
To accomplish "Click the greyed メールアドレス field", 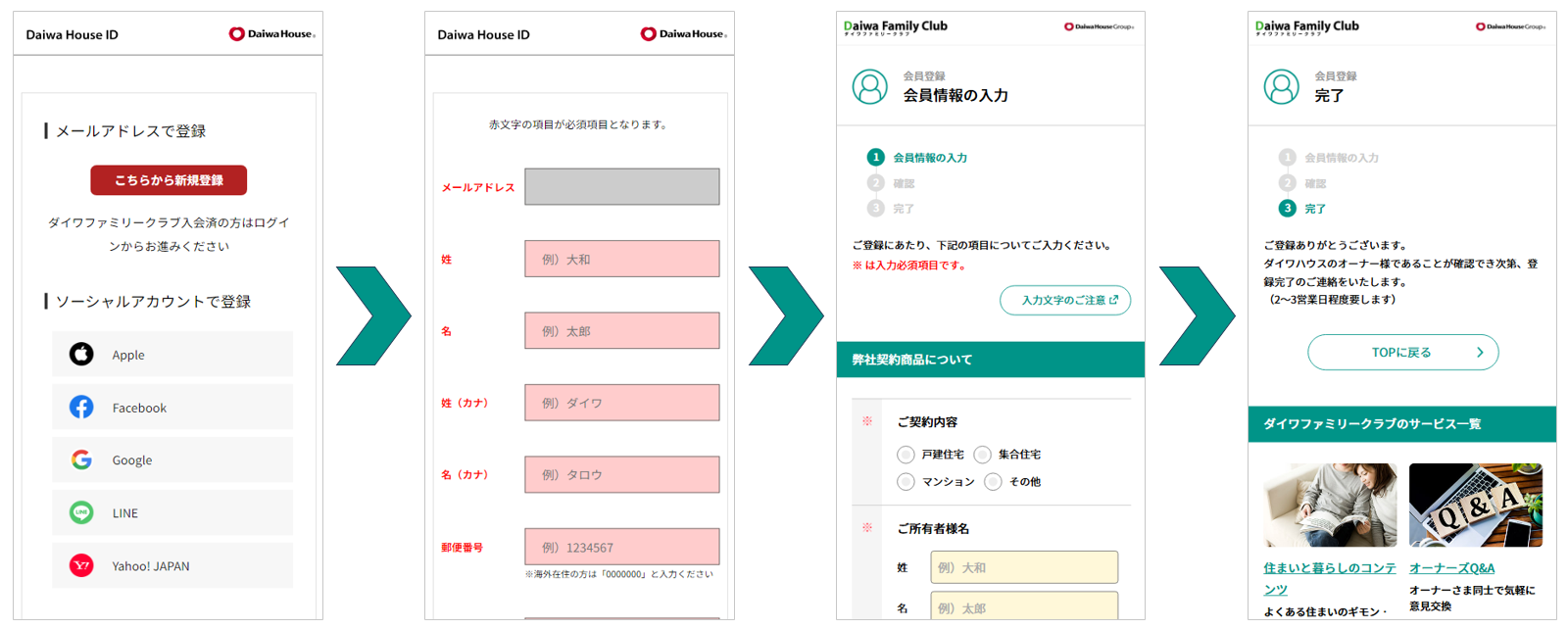I will pyautogui.click(x=621, y=186).
